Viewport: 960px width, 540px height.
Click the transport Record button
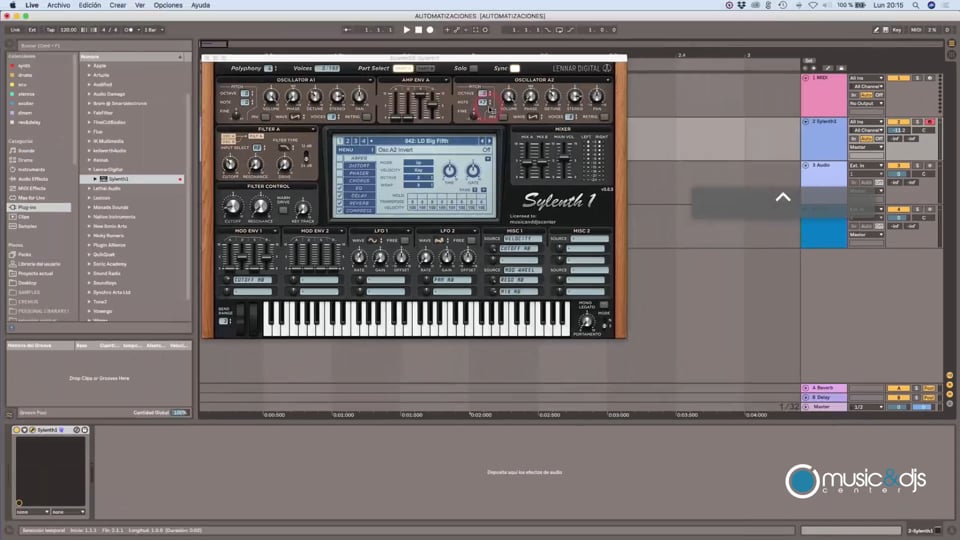[430, 29]
